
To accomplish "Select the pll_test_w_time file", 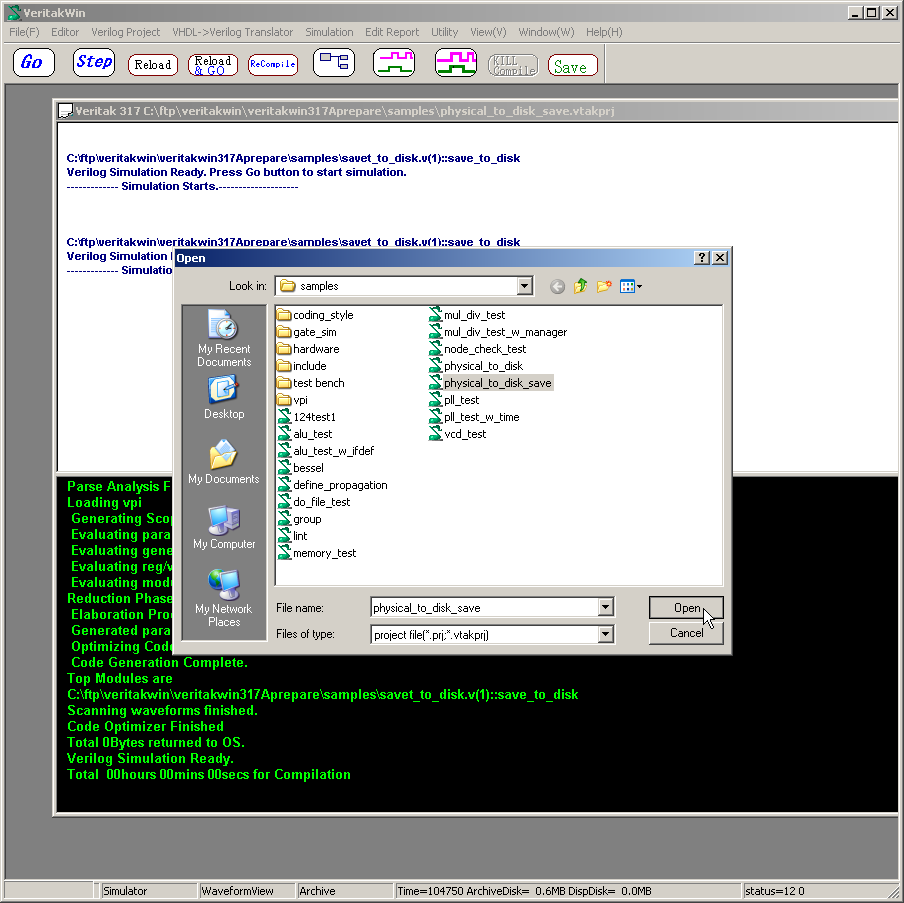I will click(474, 417).
